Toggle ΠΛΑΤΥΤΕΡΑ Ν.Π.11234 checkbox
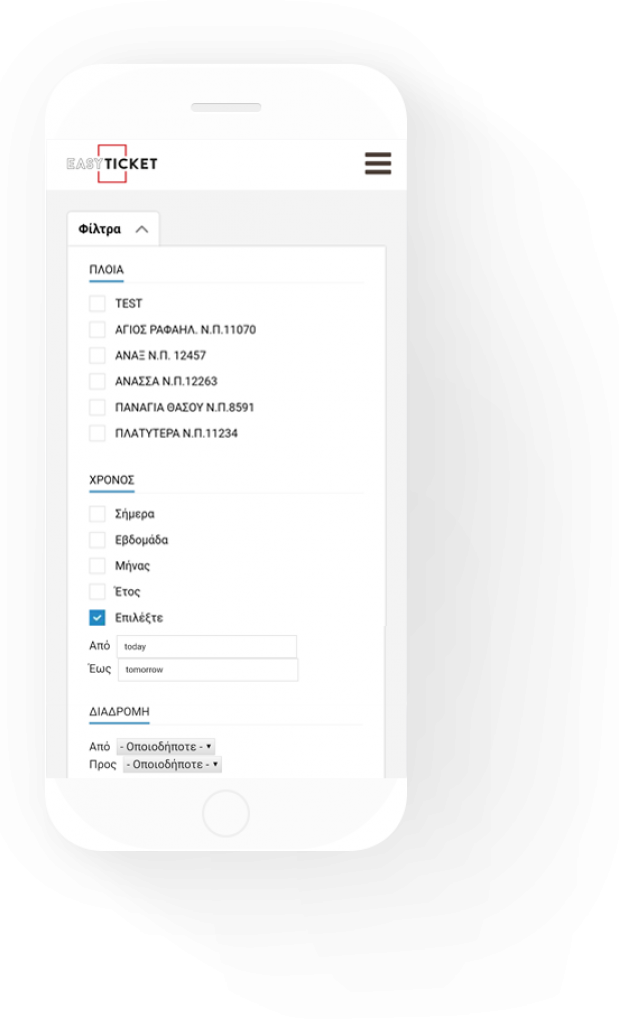The height and width of the screenshot is (1019, 619). click(x=97, y=433)
